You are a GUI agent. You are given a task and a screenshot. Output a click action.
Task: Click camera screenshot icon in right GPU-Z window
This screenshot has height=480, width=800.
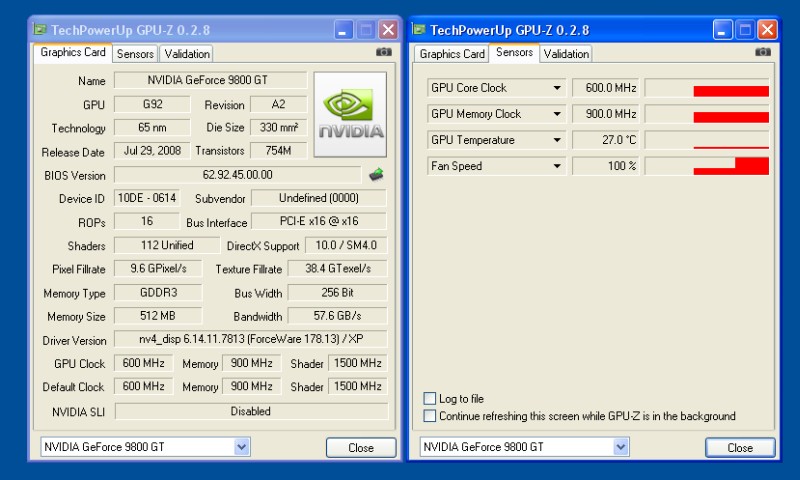(x=763, y=52)
